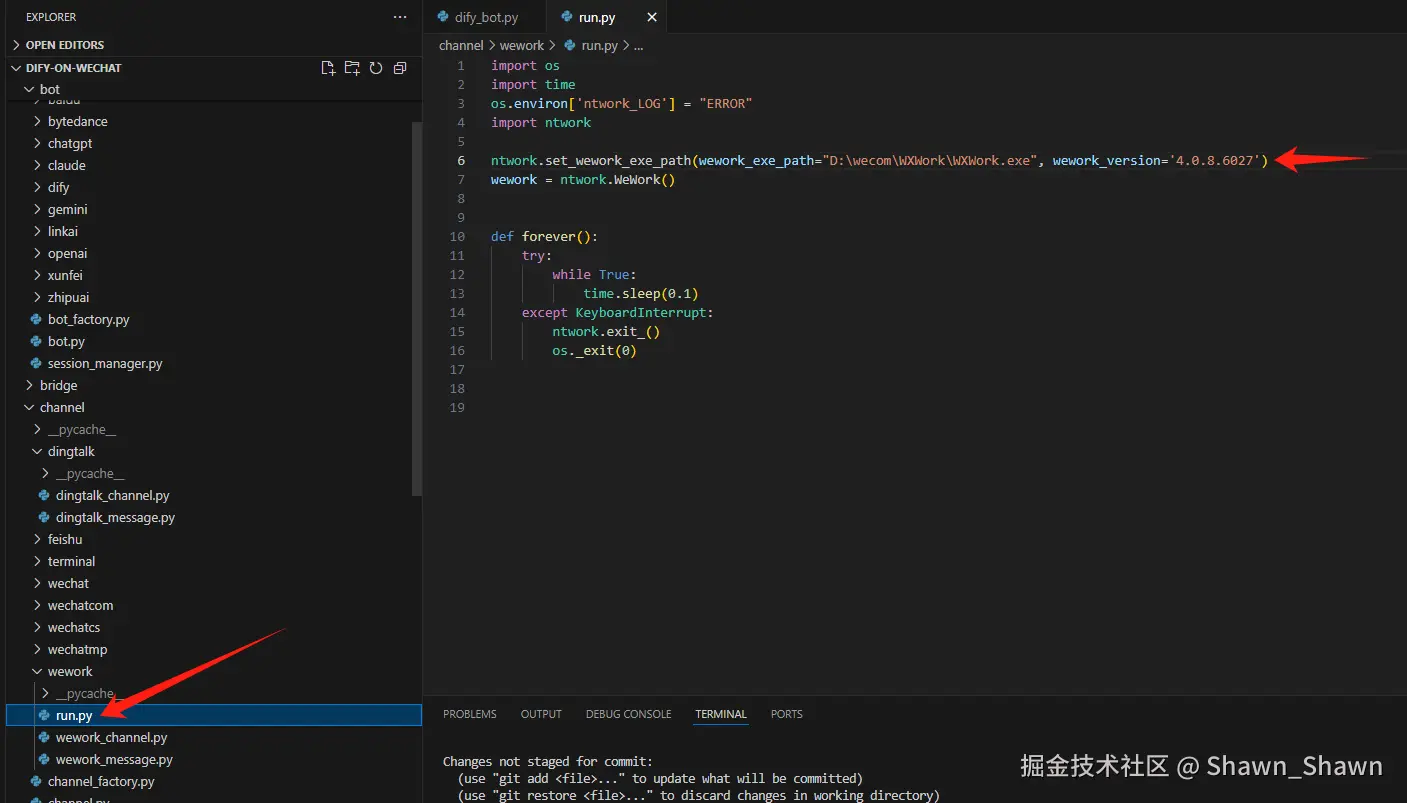Open the DEBUG CONSOLE panel tab
This screenshot has height=803, width=1407.
point(628,714)
